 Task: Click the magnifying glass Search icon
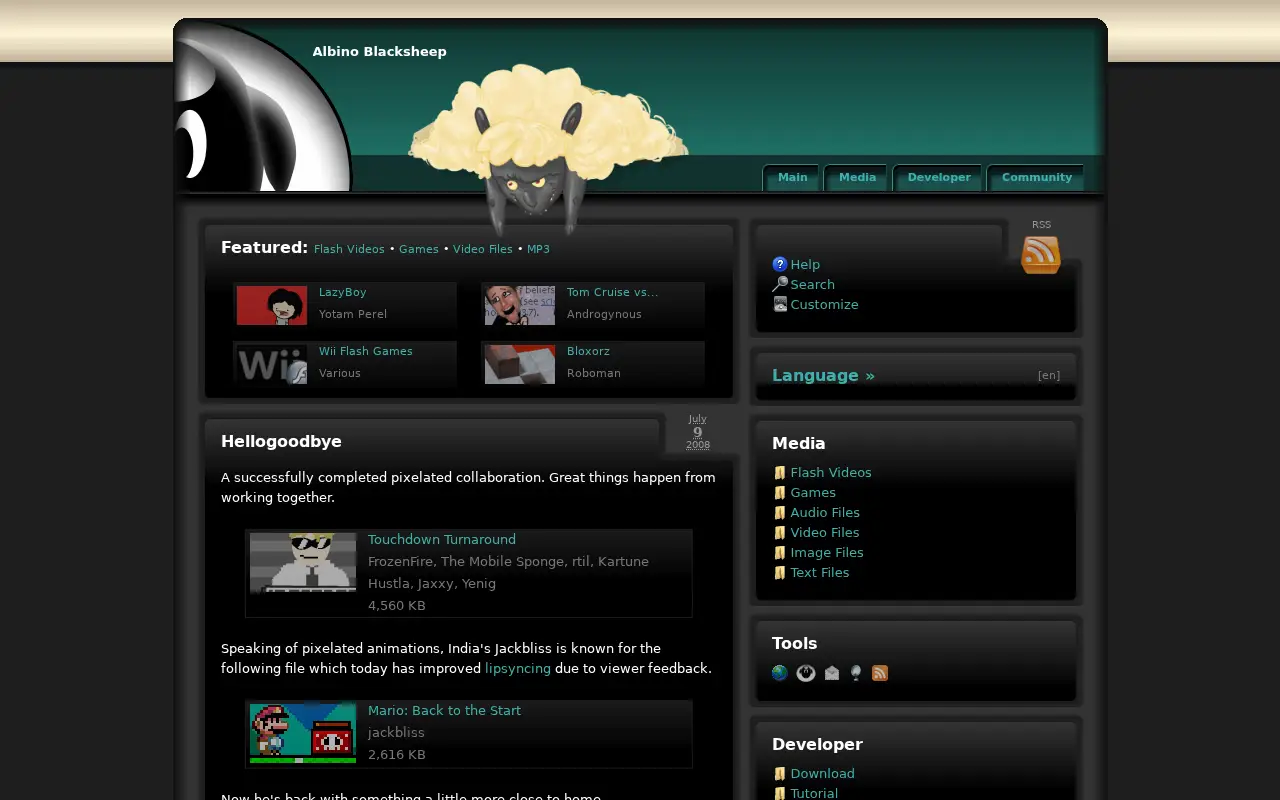pyautogui.click(x=780, y=284)
